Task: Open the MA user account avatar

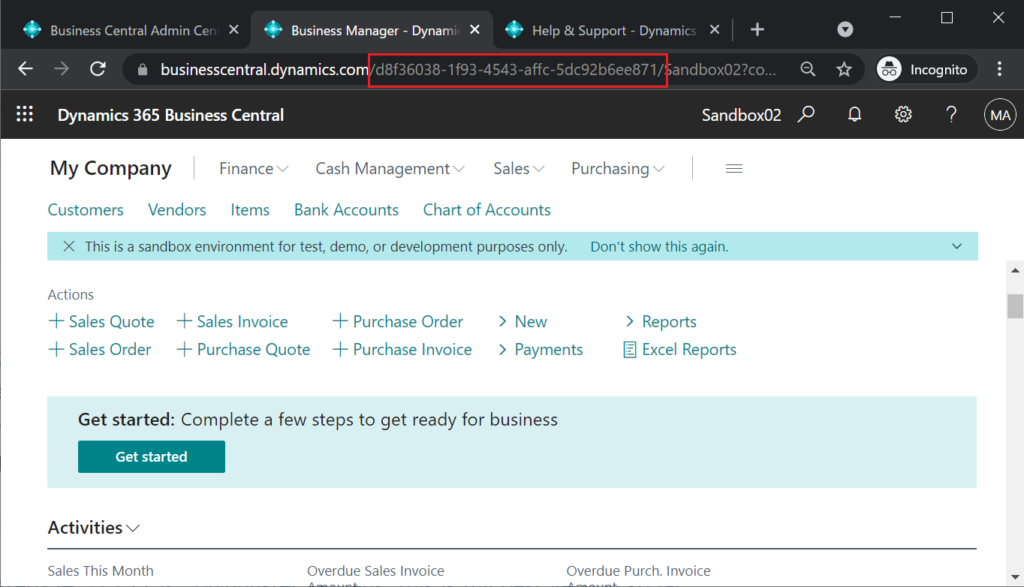Action: coord(1000,115)
